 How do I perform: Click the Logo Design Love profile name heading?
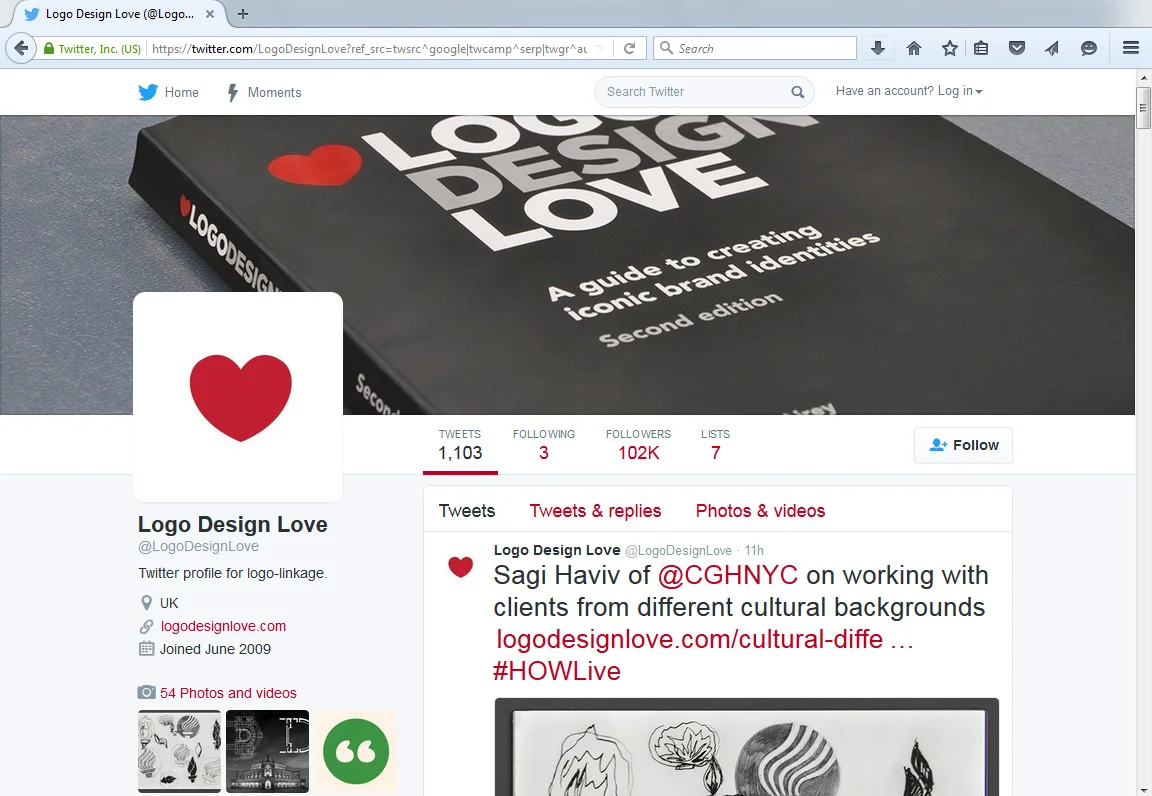point(232,524)
